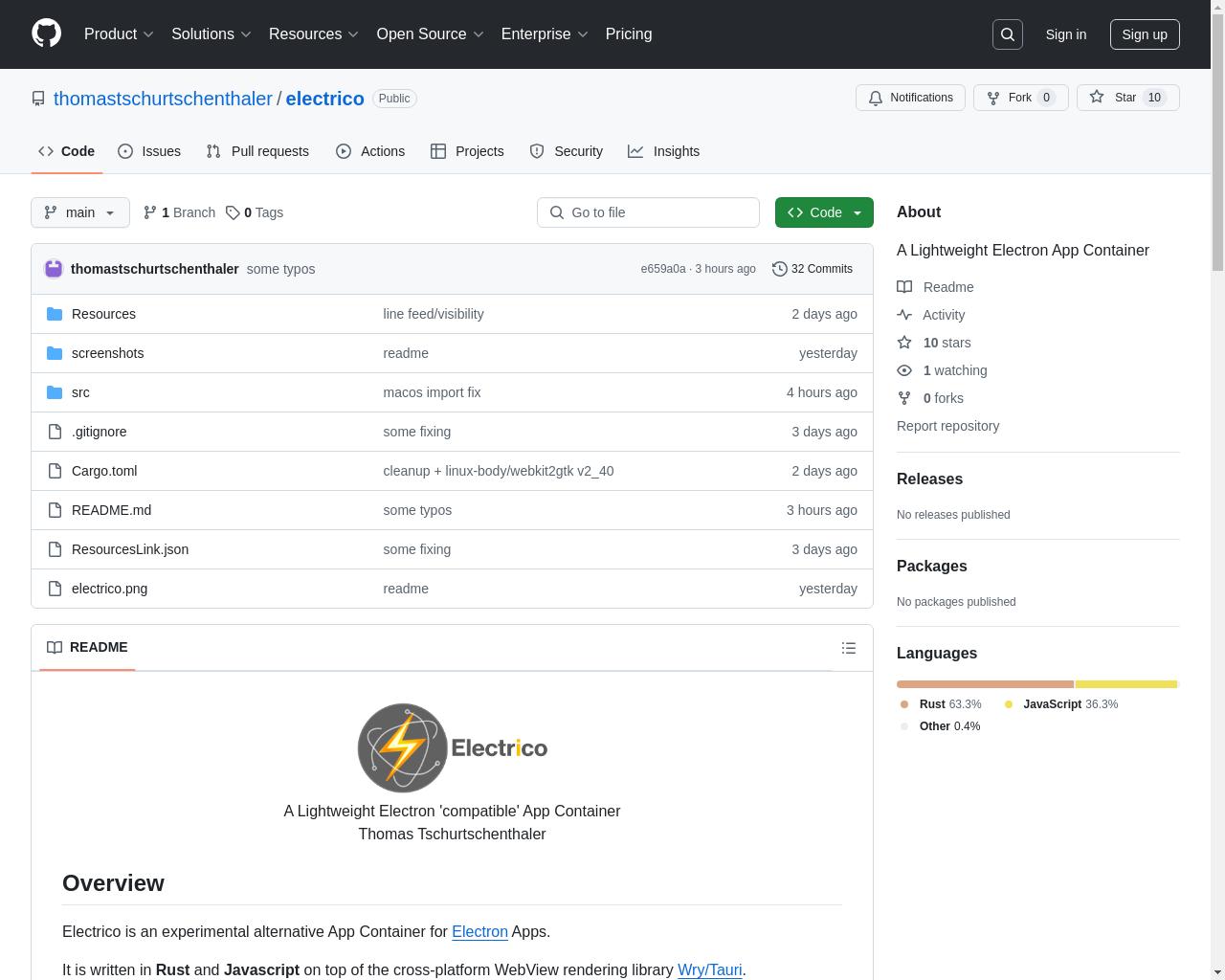The image size is (1225, 980).
Task: Open the 1 Branch link
Action: tap(179, 212)
